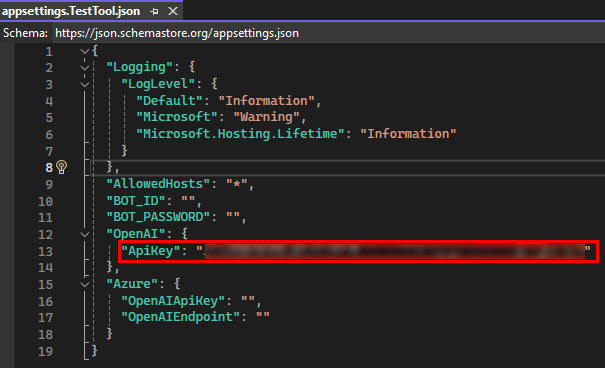
Task: Collapse the LogLevel section on line 3
Action: click(x=84, y=84)
